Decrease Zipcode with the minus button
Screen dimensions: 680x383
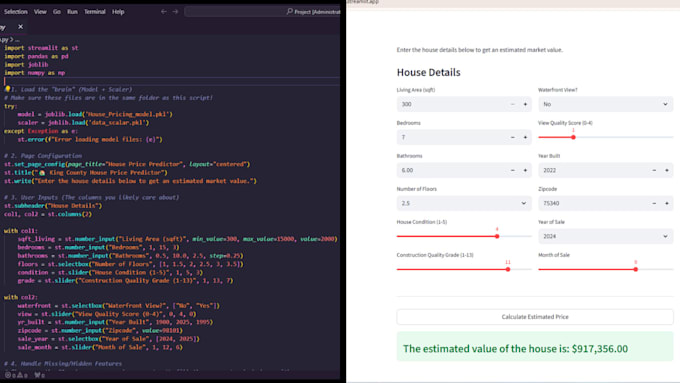pyautogui.click(x=654, y=203)
